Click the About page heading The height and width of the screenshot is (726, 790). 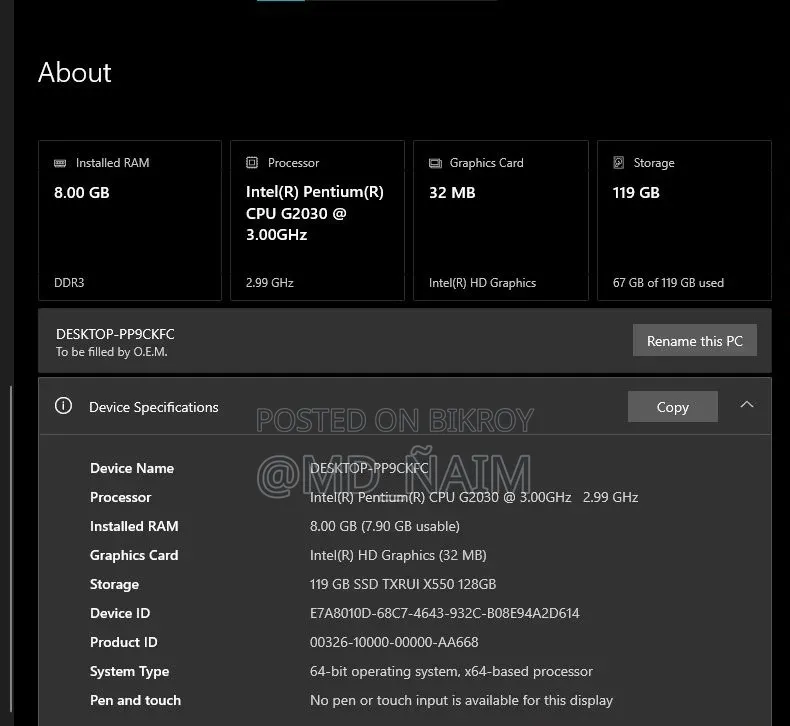pos(75,72)
